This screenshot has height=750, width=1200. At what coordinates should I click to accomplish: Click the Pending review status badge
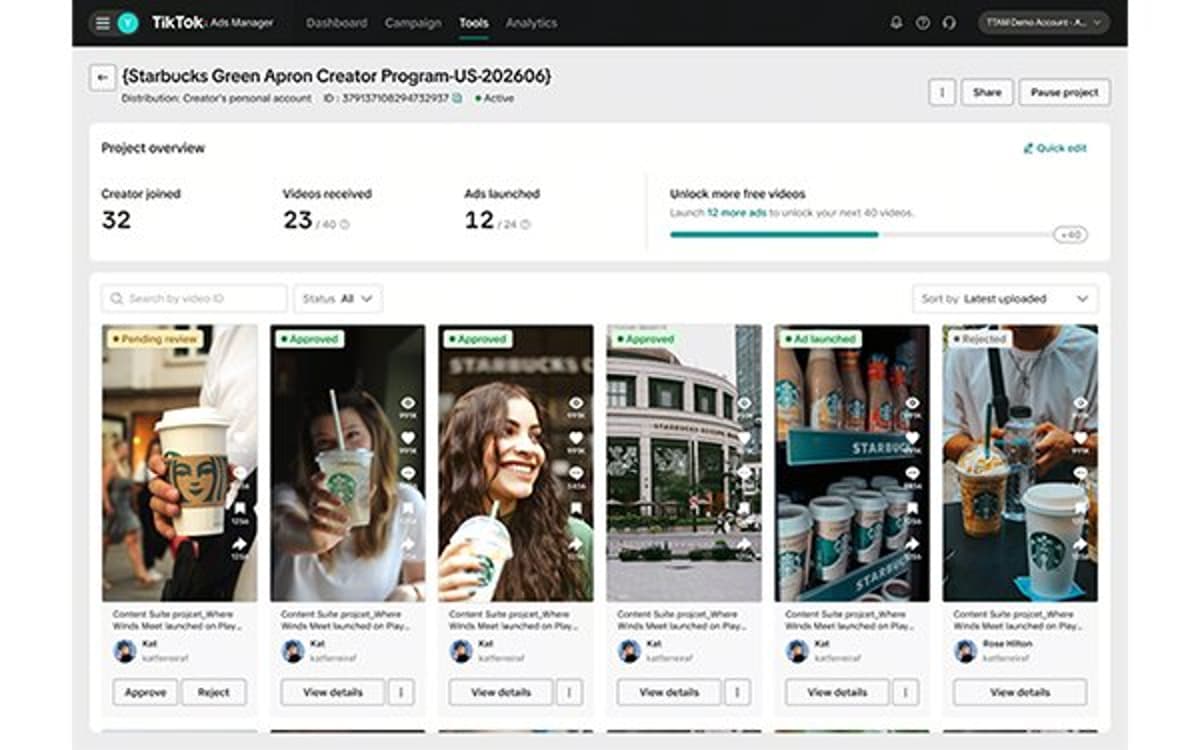coord(154,339)
